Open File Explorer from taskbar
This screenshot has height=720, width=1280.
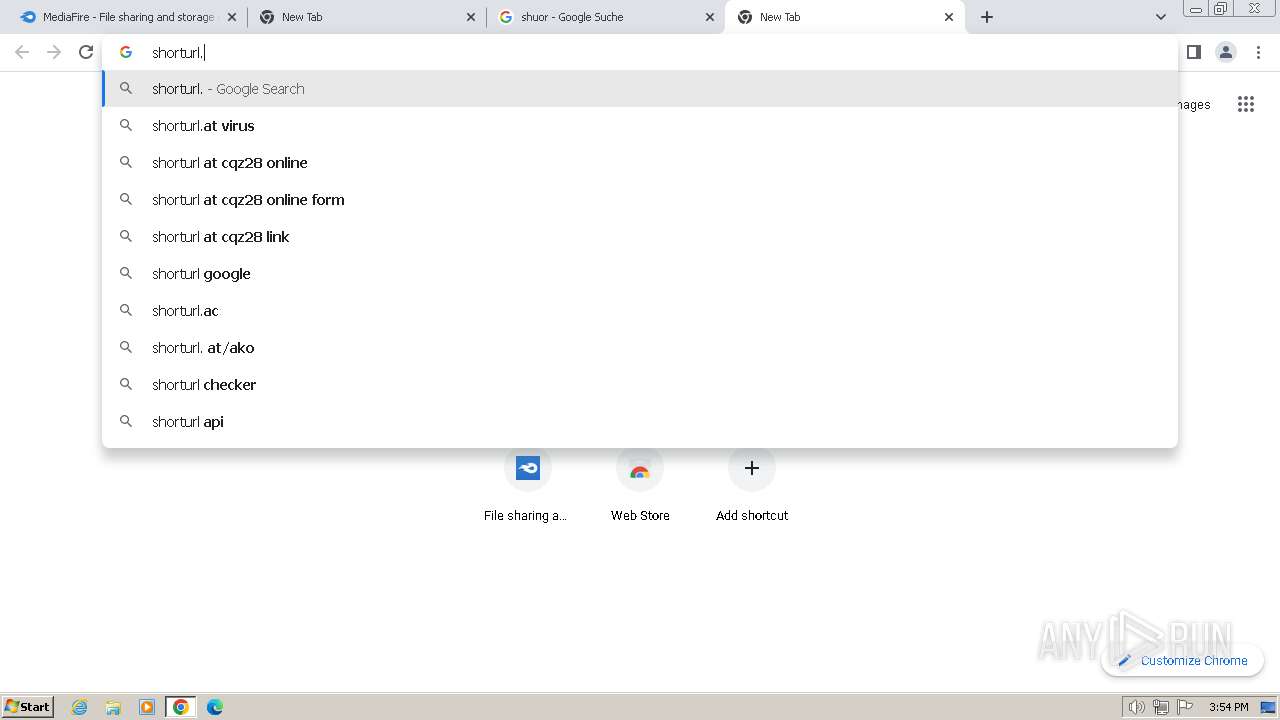[113, 707]
